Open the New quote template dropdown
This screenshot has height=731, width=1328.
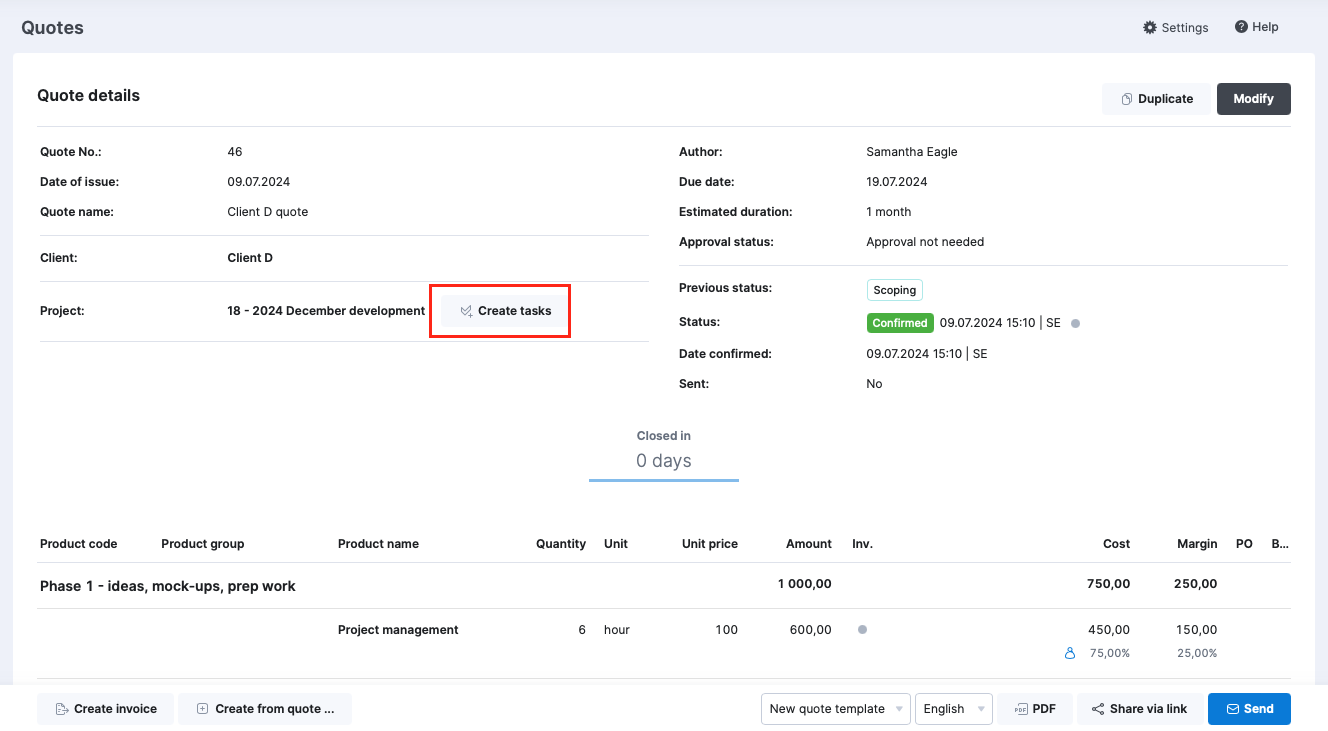[x=835, y=709]
